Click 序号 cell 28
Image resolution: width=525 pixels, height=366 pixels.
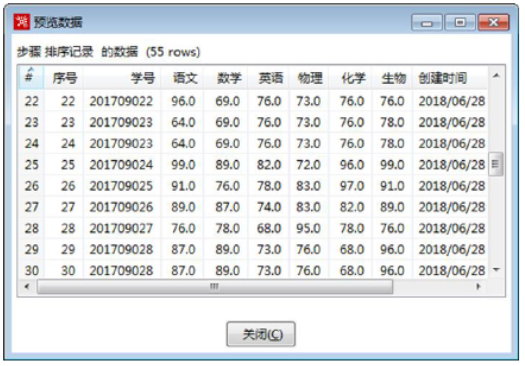click(68, 228)
